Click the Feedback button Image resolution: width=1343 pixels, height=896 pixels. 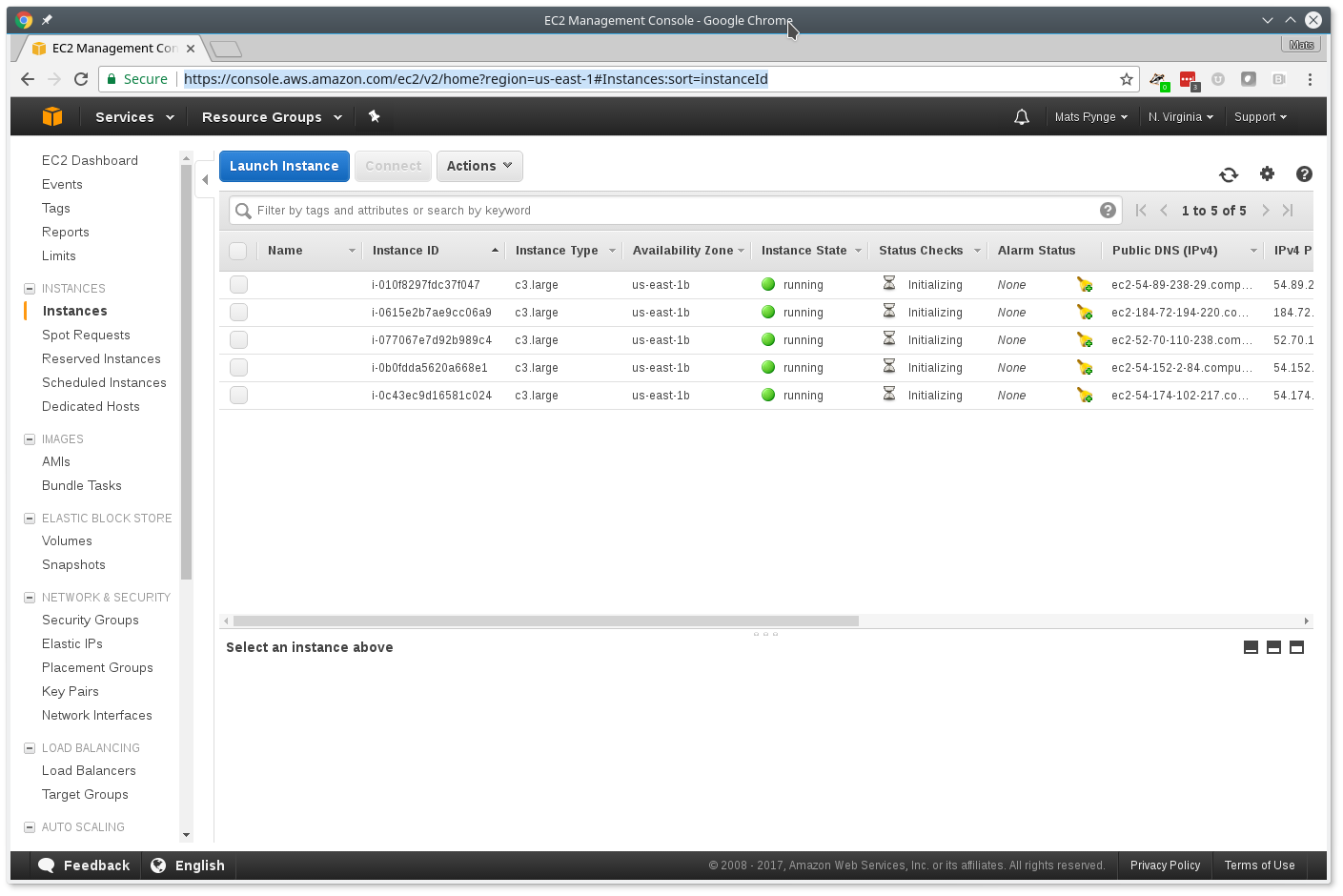tap(84, 865)
